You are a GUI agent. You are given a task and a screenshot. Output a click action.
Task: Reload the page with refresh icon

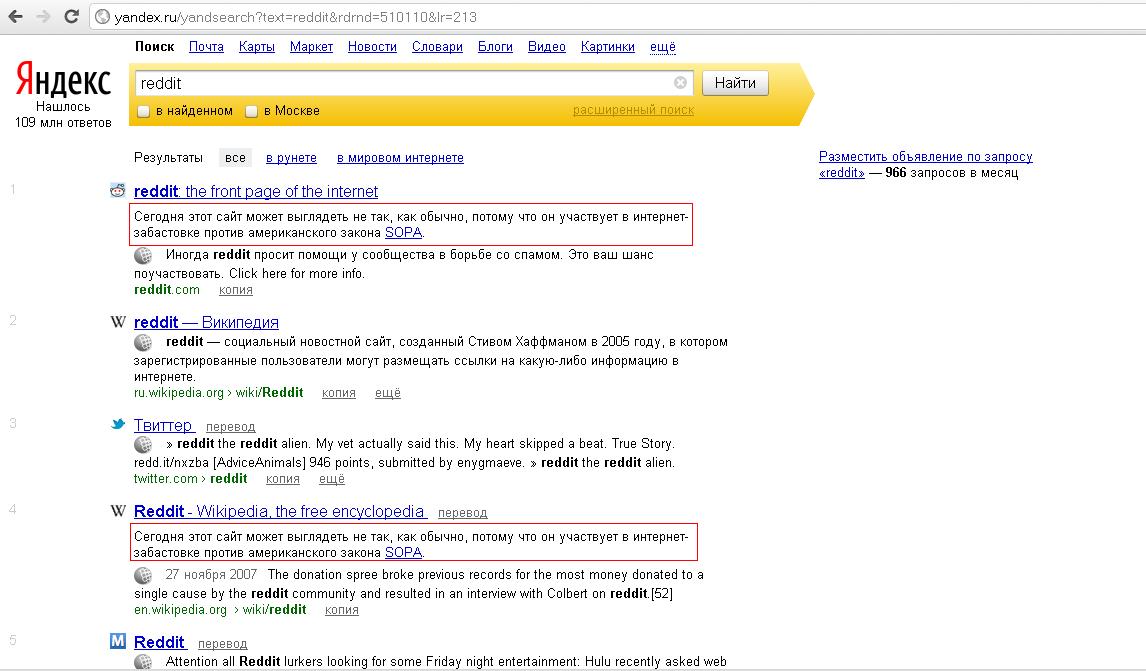coord(71,16)
